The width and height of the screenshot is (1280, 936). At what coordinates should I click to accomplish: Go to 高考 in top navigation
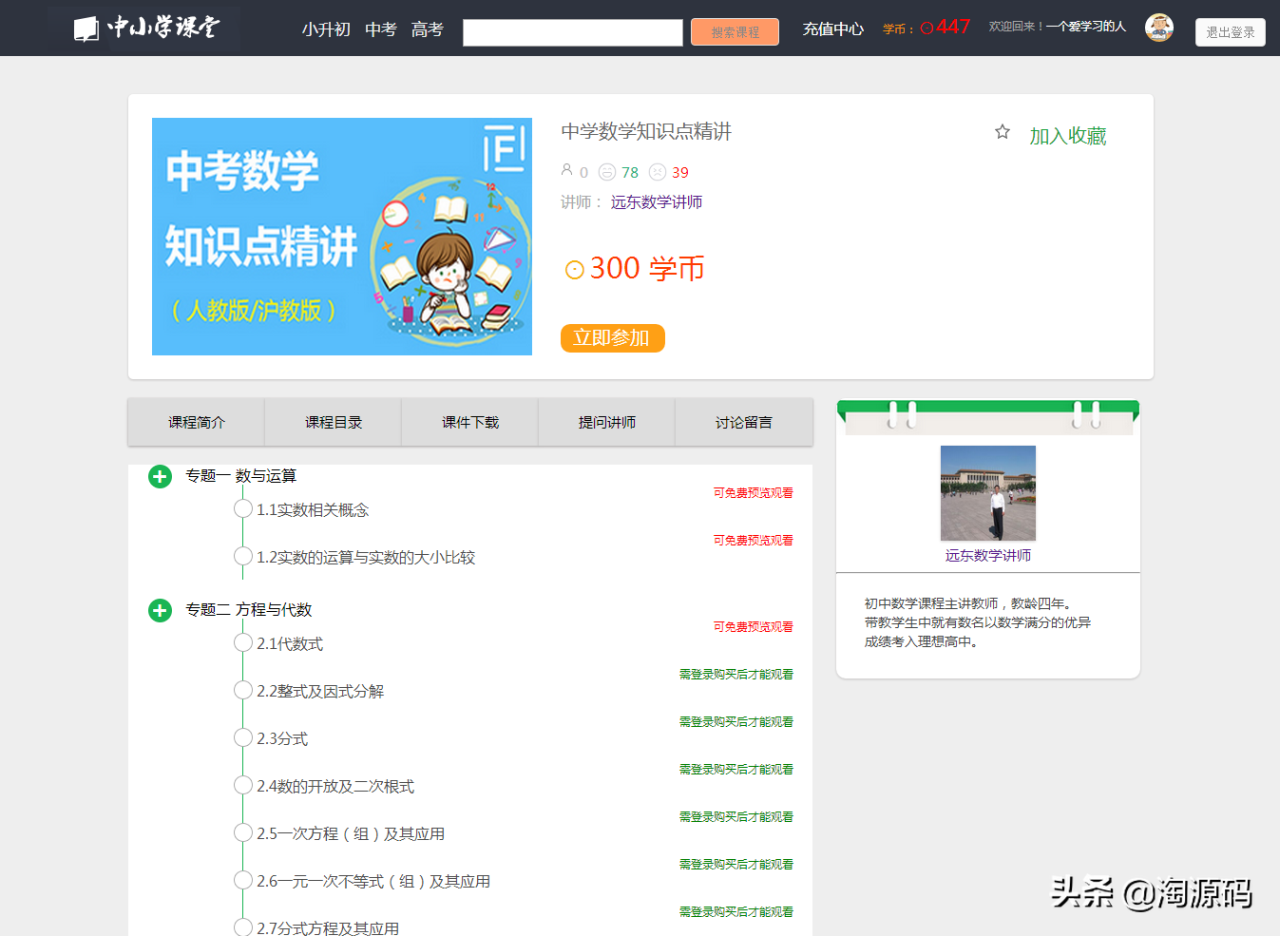point(427,29)
